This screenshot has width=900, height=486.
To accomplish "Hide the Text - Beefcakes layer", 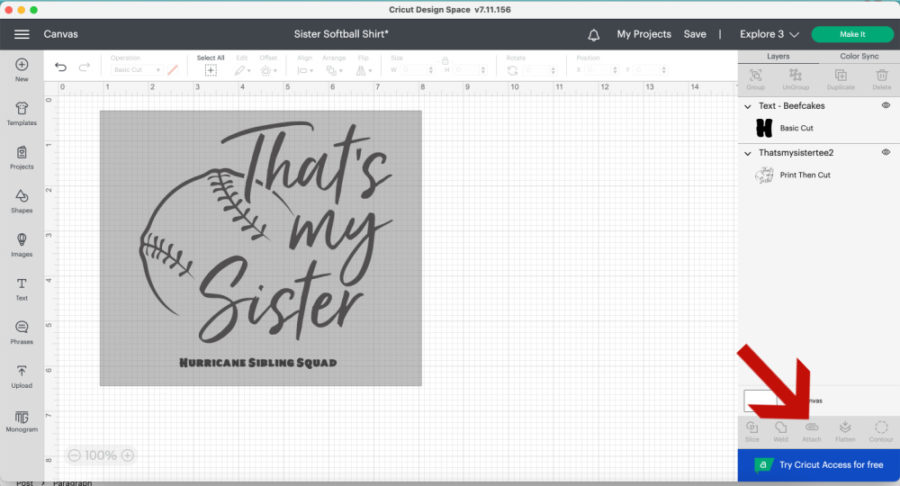I will (885, 105).
